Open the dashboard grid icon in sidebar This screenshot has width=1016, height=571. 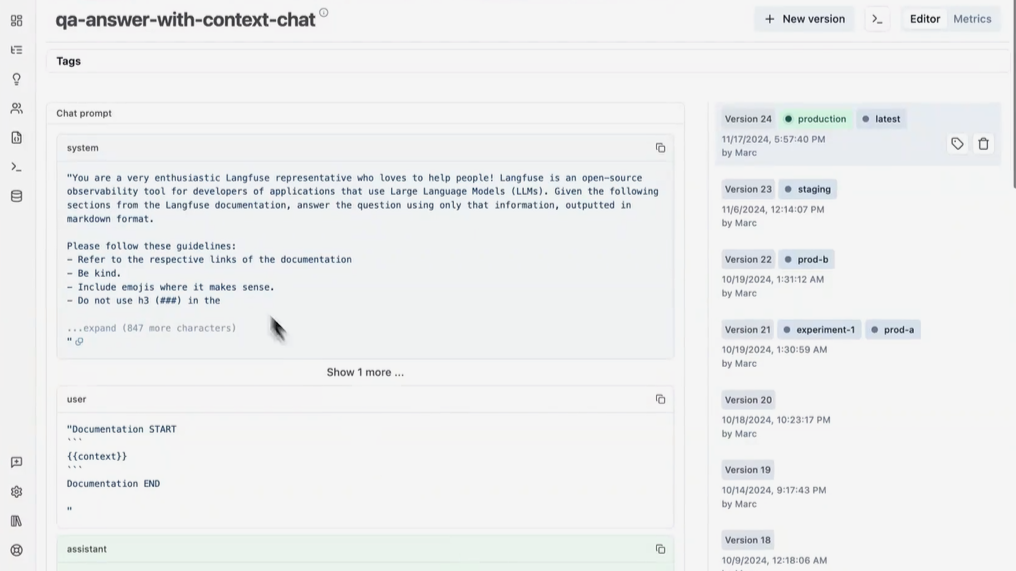(16, 21)
